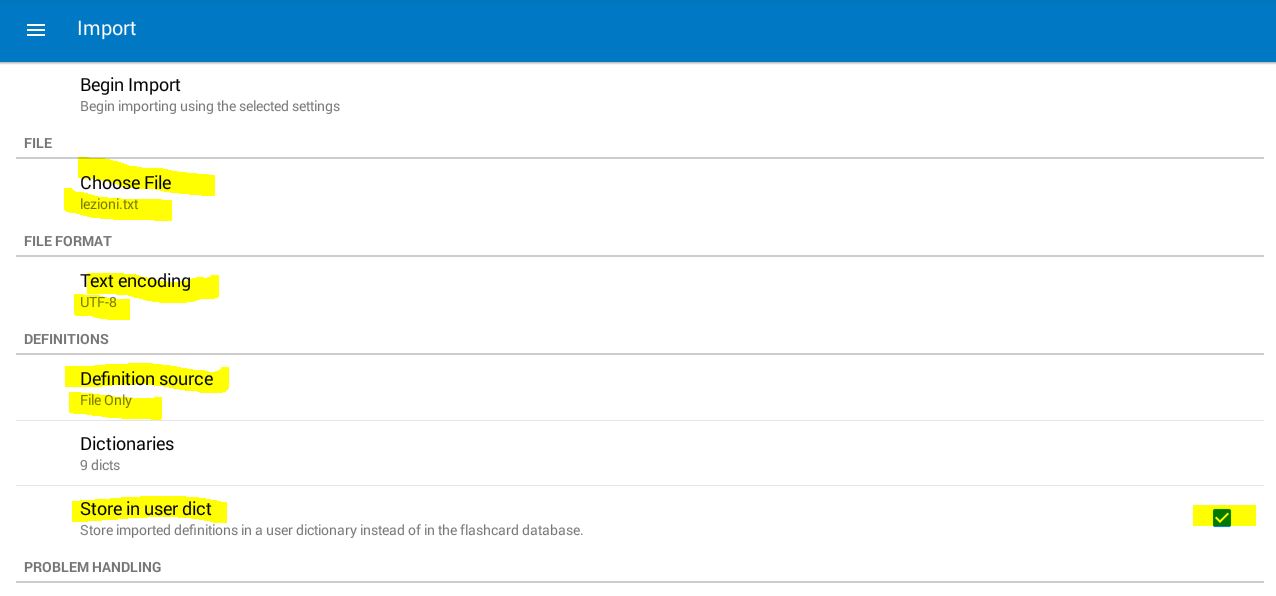This screenshot has height=596, width=1276.
Task: Click the PROBLEM HANDLING section header
Action: click(93, 567)
